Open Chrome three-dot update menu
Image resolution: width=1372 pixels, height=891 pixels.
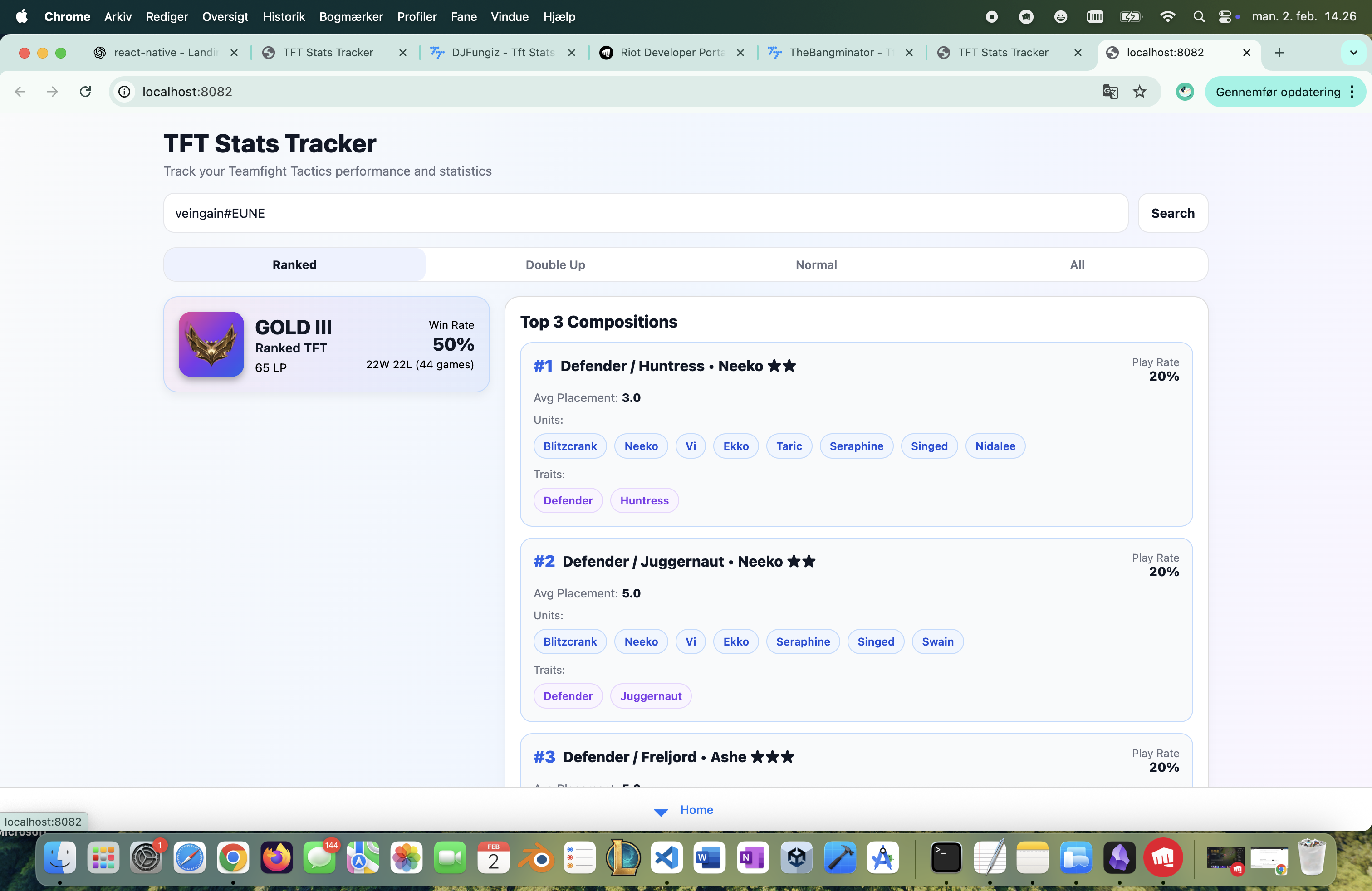point(1352,92)
